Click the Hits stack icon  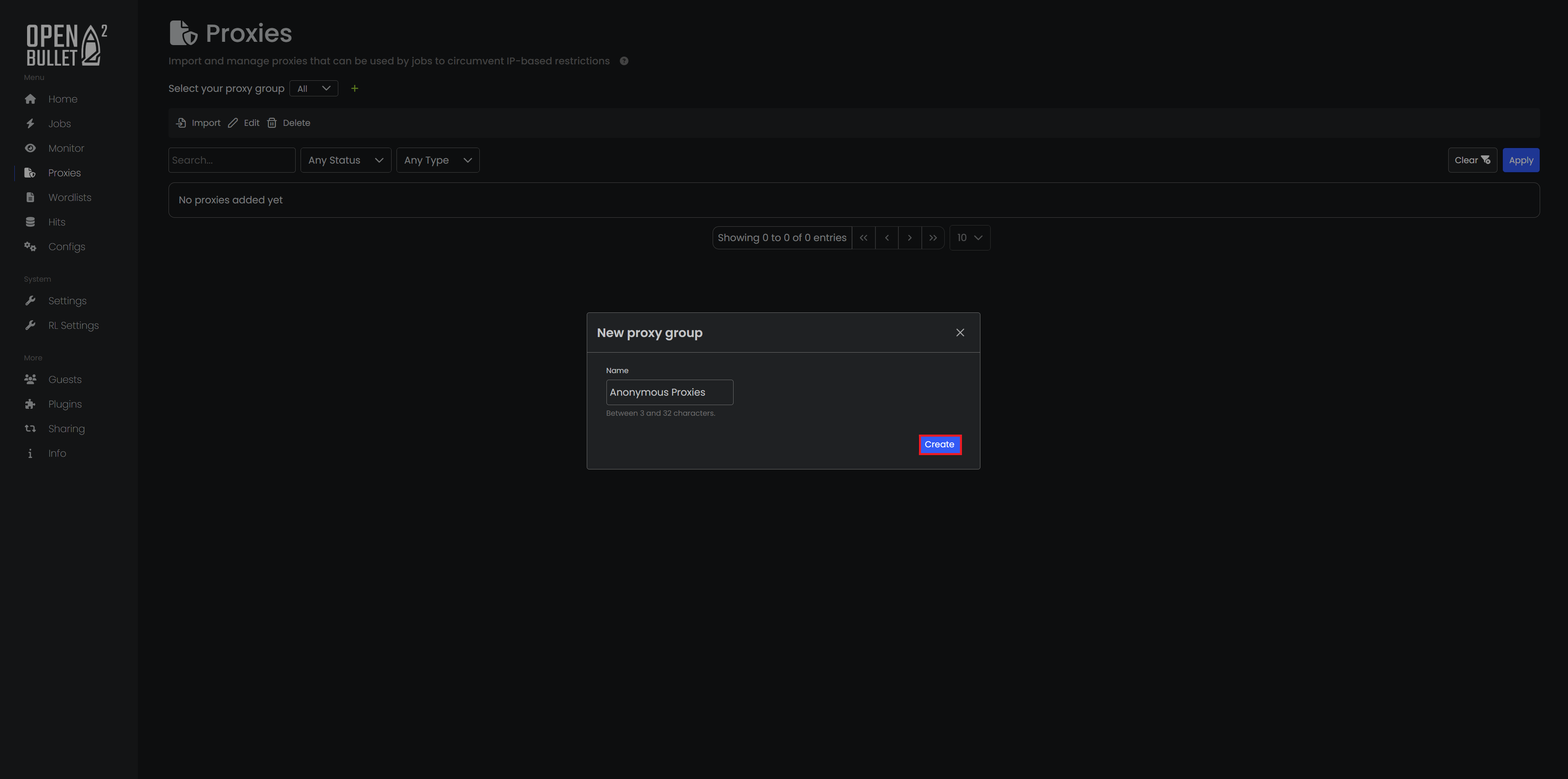[30, 221]
